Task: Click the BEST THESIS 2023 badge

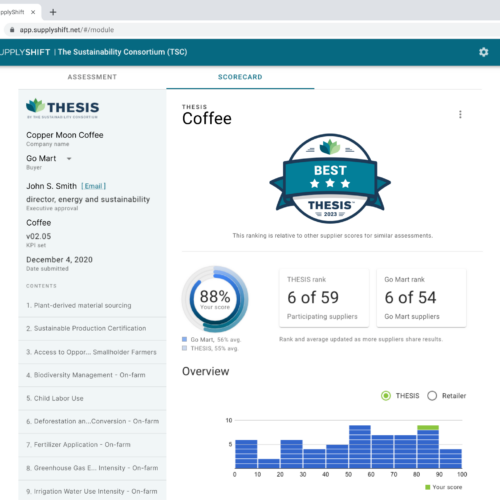Action: click(330, 179)
